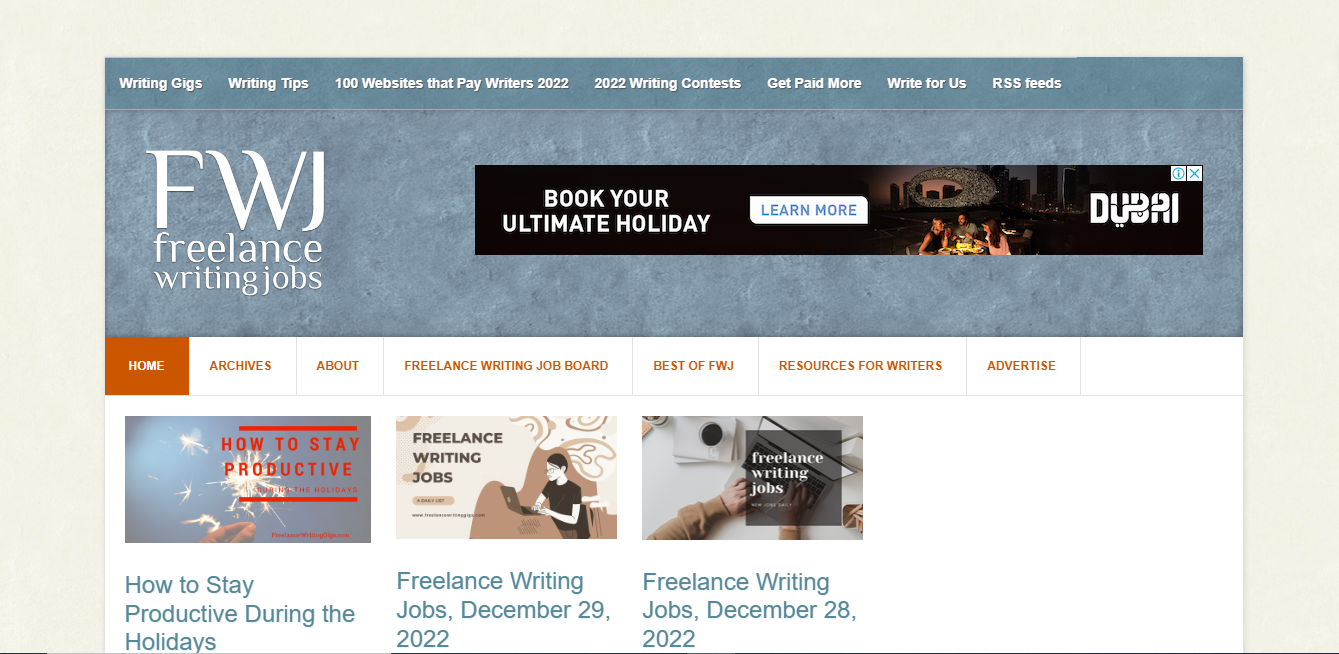
Task: Select the Best of FWJ tab
Action: [694, 366]
